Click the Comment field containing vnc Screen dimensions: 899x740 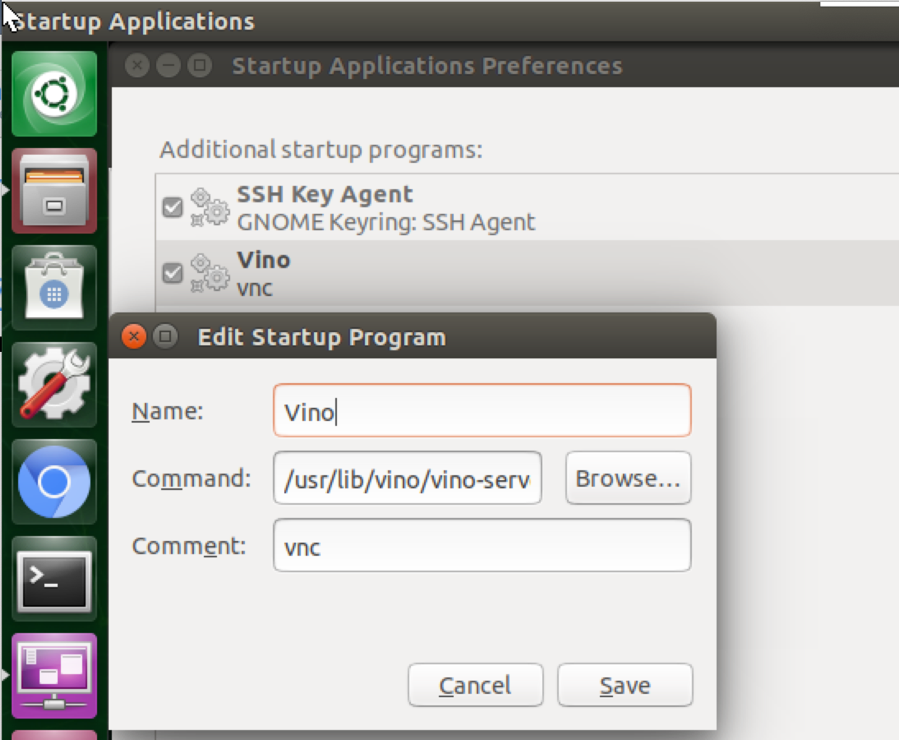[x=482, y=545]
